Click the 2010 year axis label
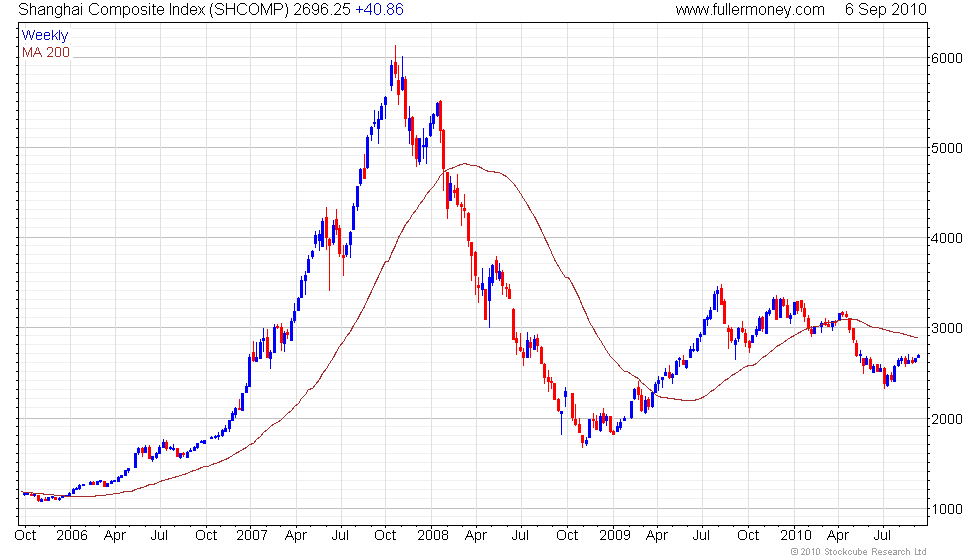980x560 pixels. point(795,535)
